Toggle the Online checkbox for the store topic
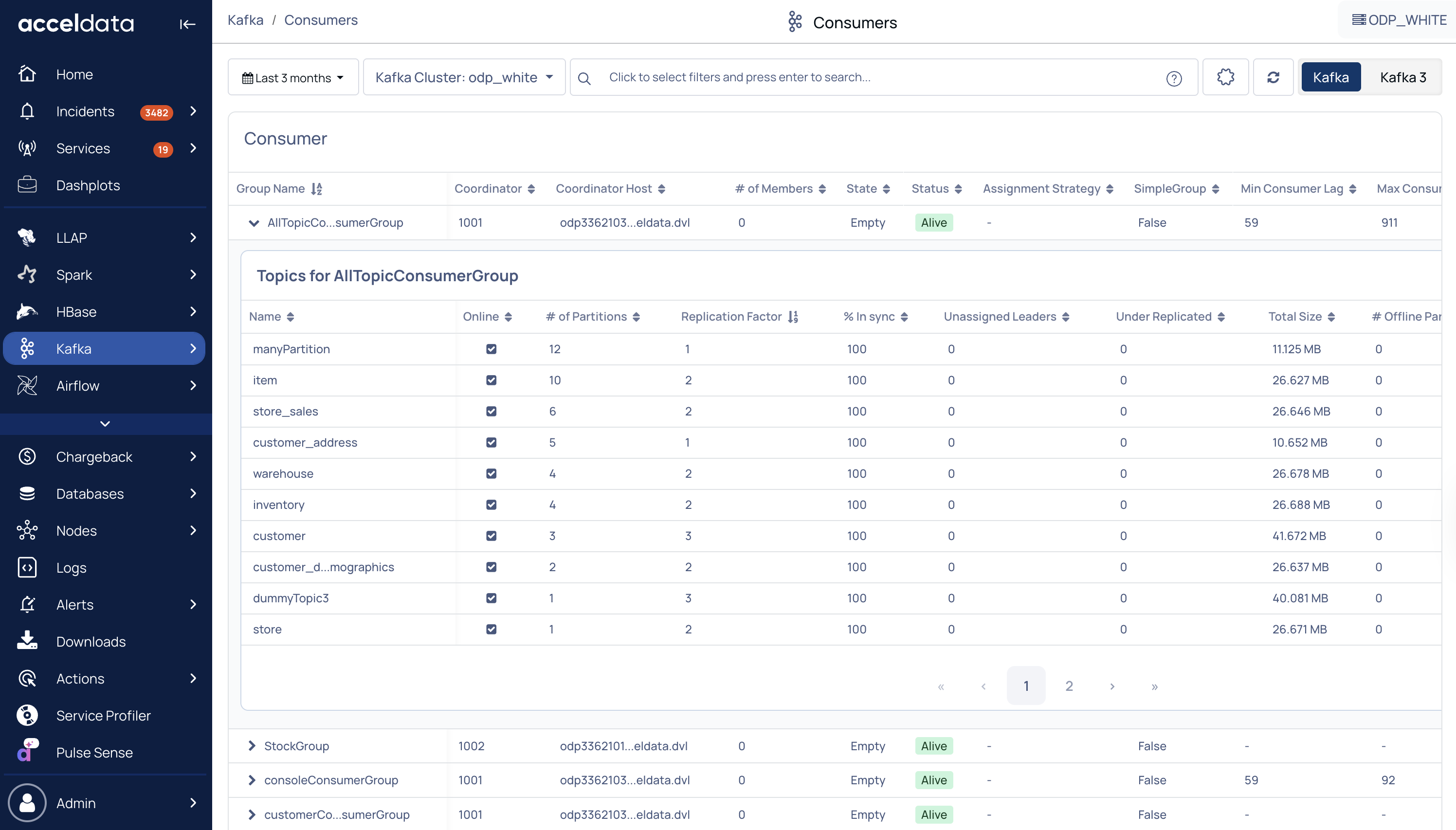Image resolution: width=1456 pixels, height=830 pixels. [x=491, y=629]
